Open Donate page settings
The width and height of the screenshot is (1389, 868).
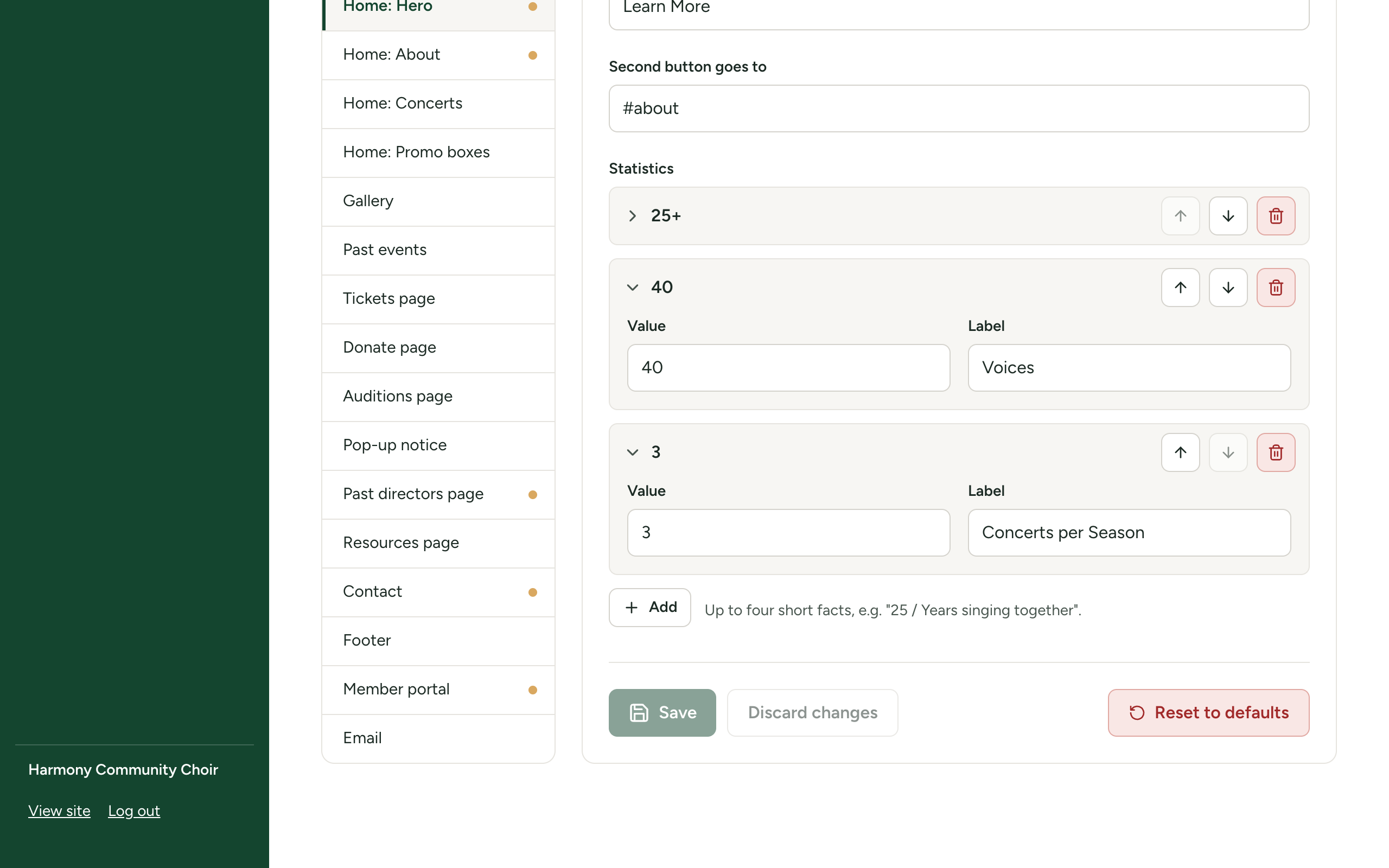click(x=438, y=348)
